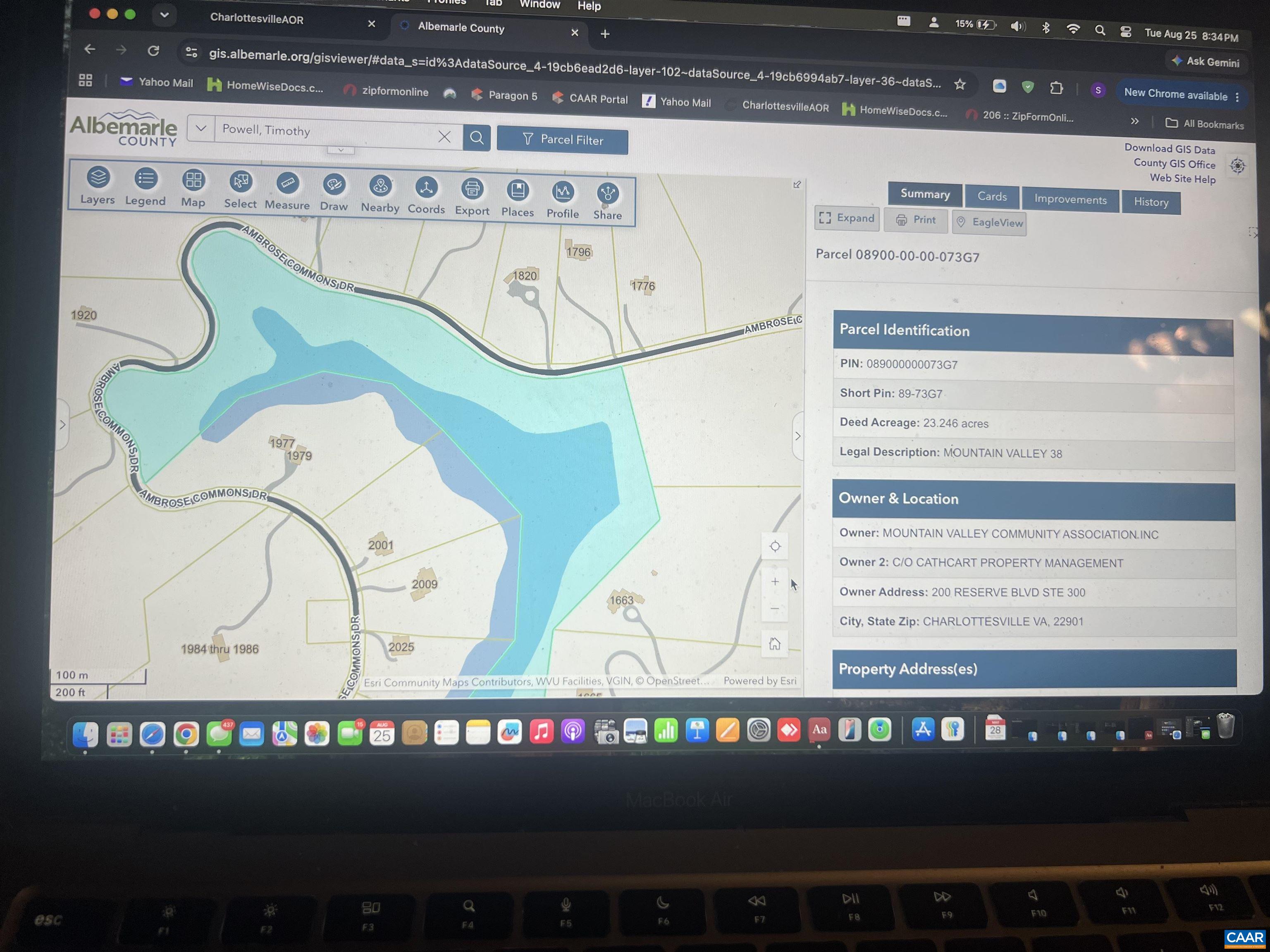Activate the Select tool
1270x952 pixels.
240,190
